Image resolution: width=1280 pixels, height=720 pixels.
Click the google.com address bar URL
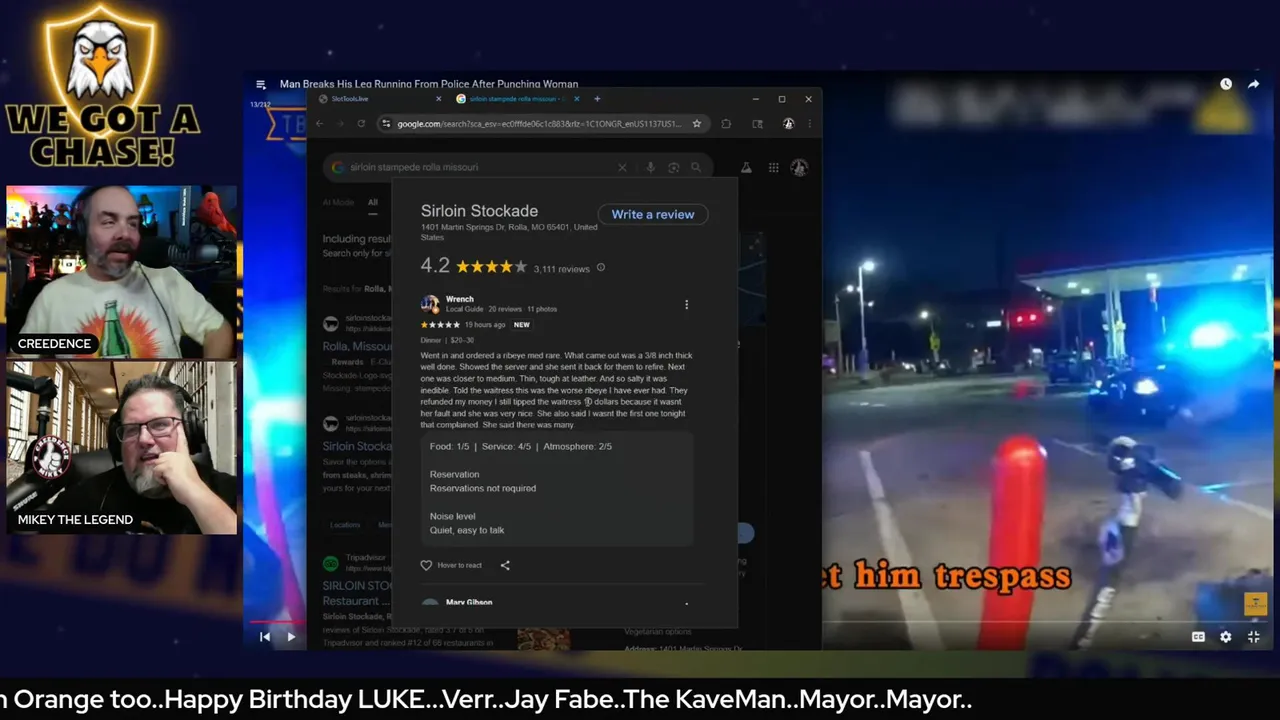539,124
